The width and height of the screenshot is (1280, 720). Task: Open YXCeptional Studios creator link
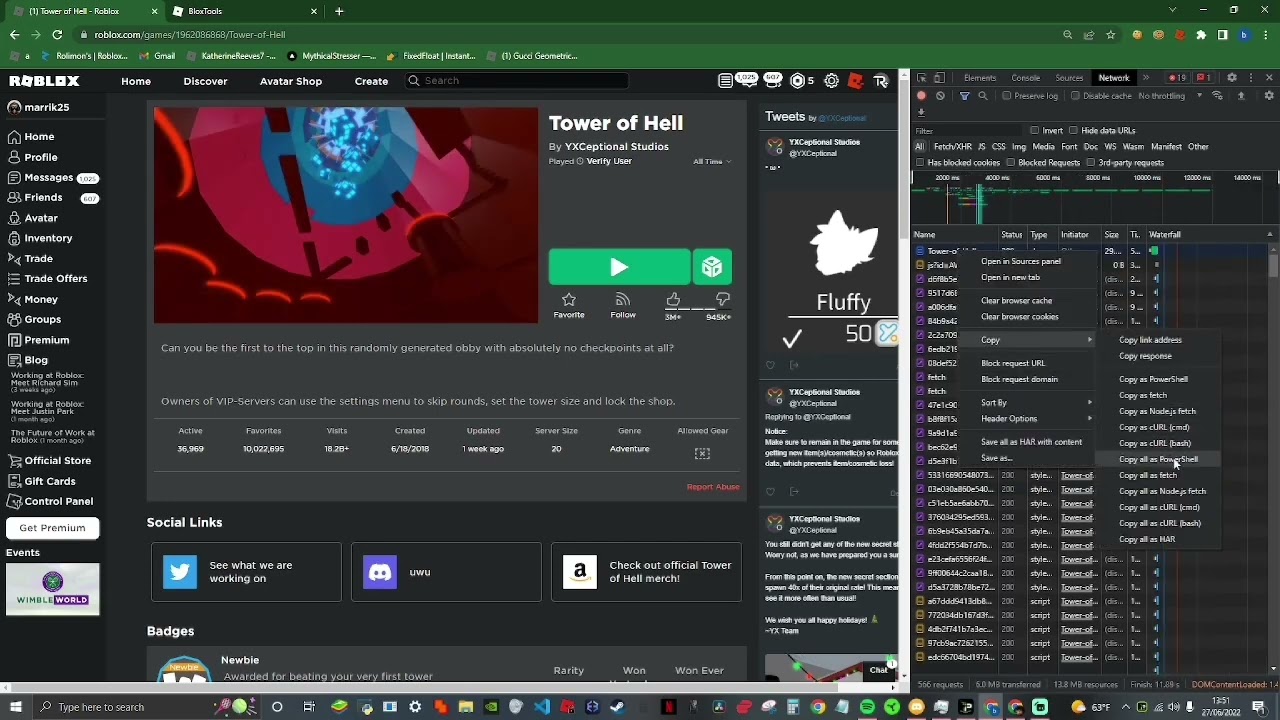click(616, 147)
